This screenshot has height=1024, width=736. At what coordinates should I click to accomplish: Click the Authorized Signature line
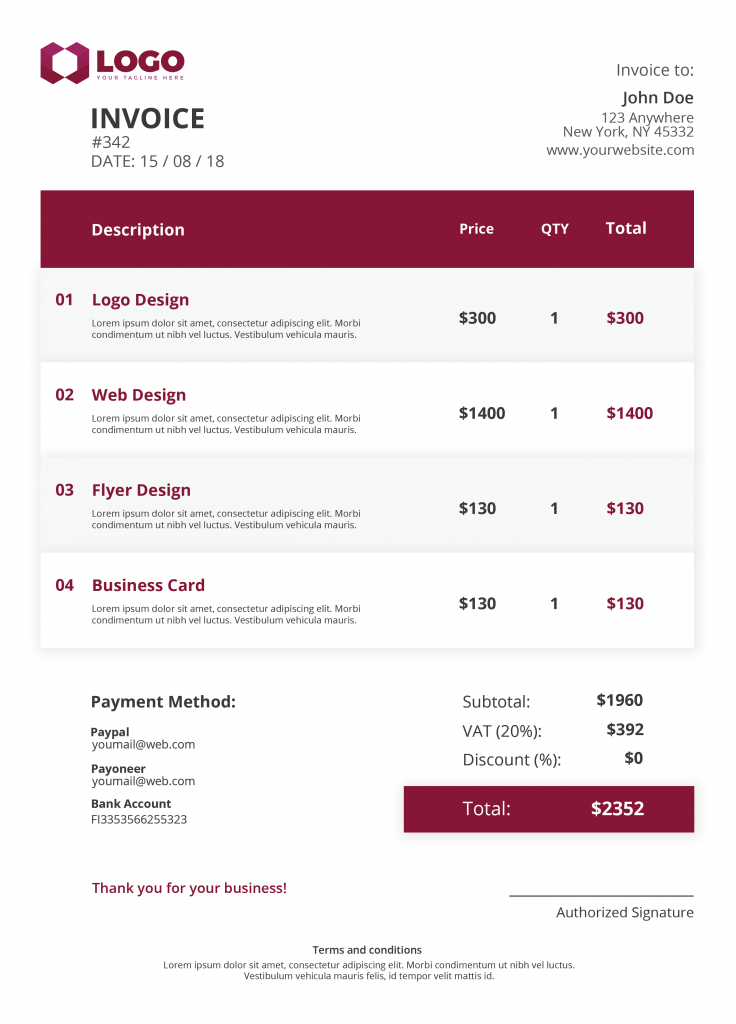click(601, 896)
